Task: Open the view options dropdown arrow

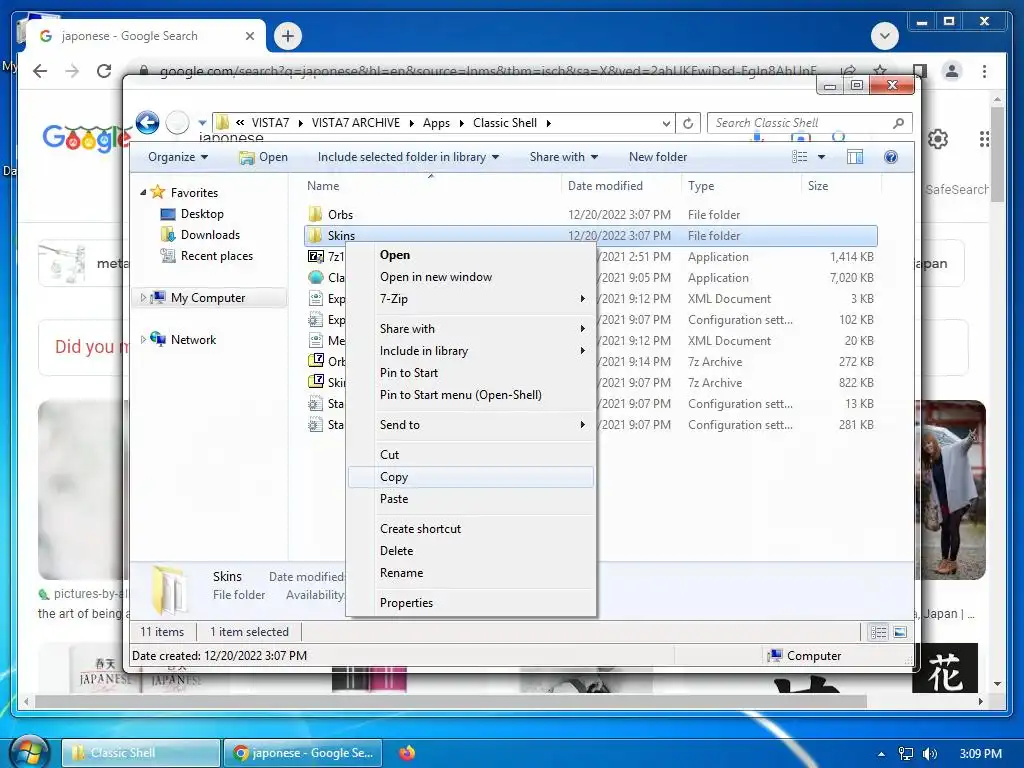Action: pyautogui.click(x=822, y=157)
